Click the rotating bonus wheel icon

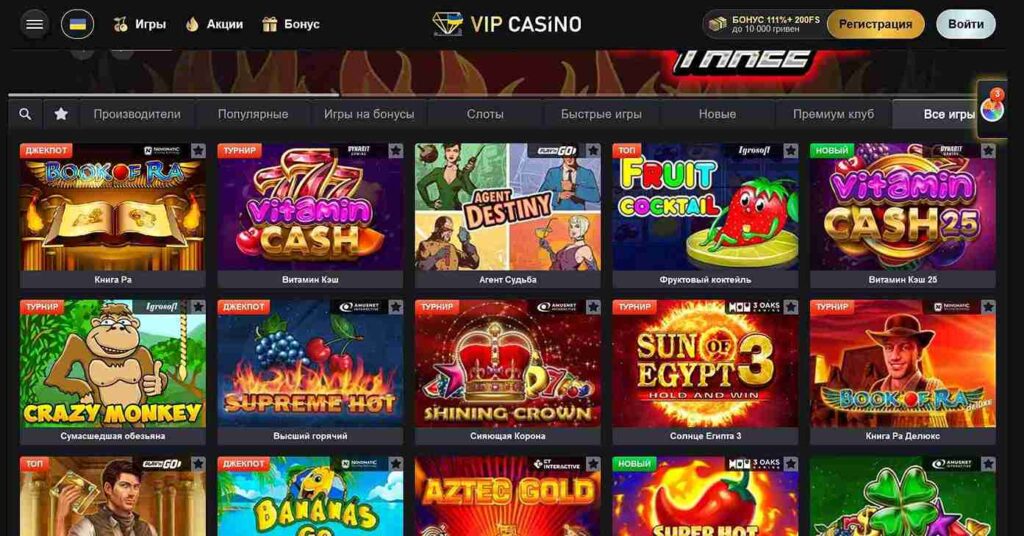click(992, 108)
